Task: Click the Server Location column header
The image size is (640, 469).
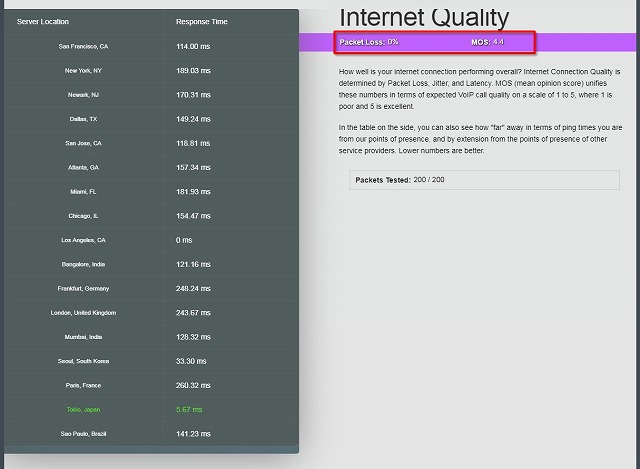Action: (43, 21)
